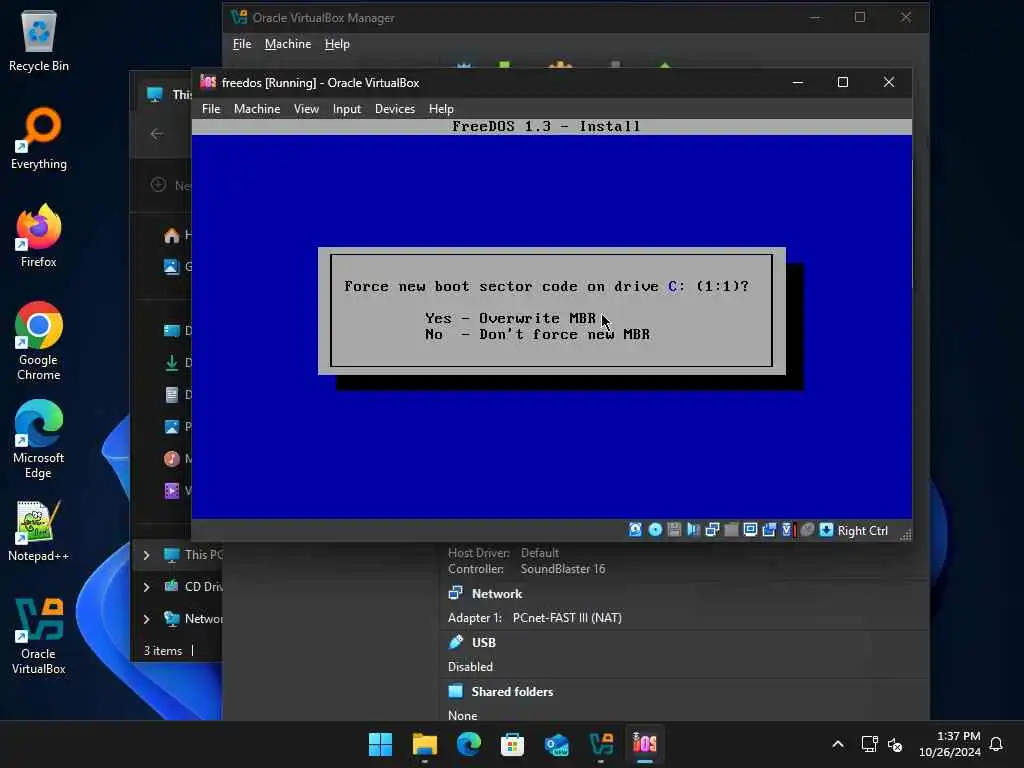The image size is (1024, 768).
Task: Open Help menu in VirtualBox Manager window
Action: pyautogui.click(x=337, y=44)
